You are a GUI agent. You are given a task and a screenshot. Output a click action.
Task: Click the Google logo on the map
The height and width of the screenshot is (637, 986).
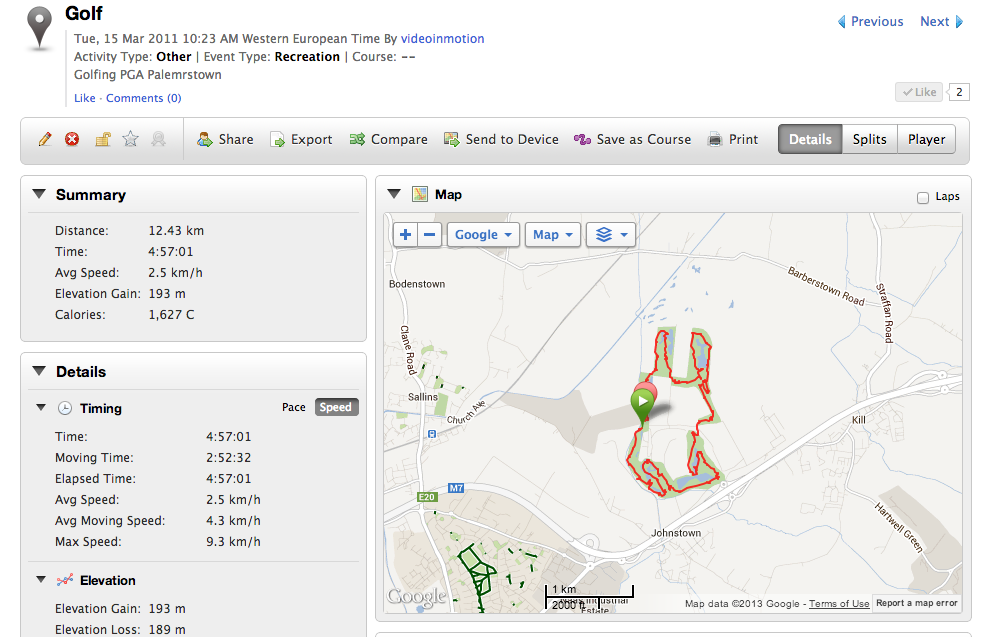(x=416, y=596)
